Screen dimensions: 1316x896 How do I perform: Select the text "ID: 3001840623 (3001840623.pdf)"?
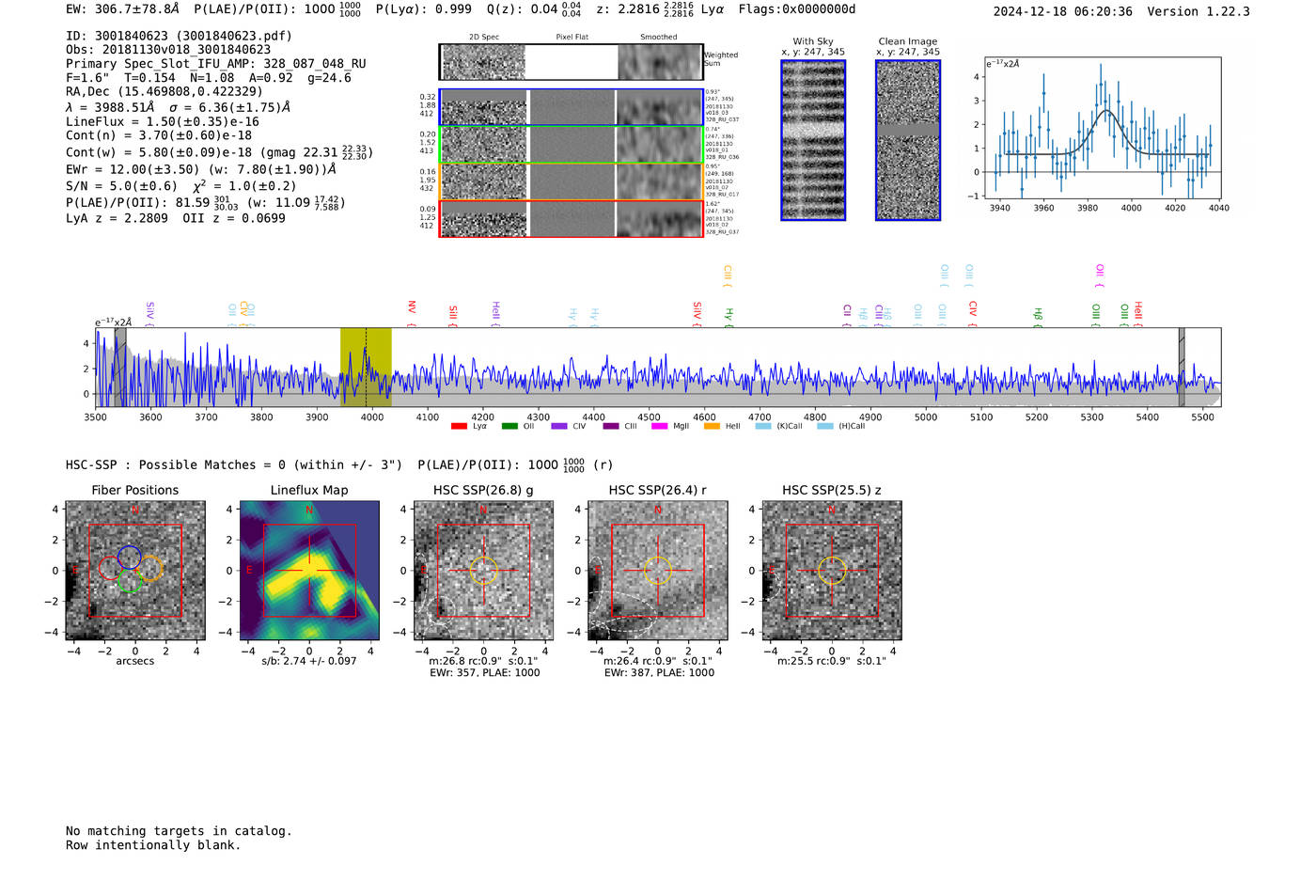(x=179, y=36)
